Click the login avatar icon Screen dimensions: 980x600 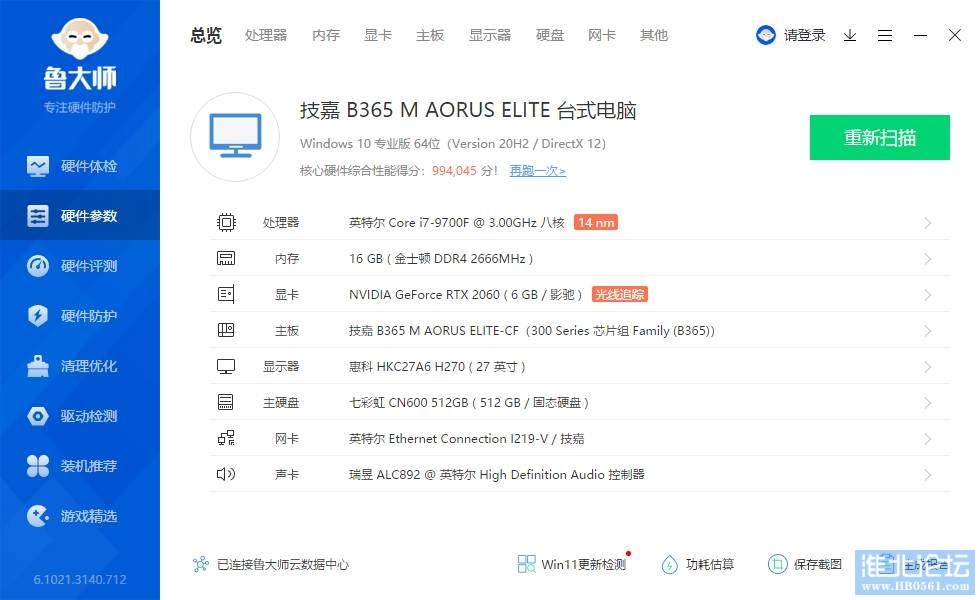tap(766, 36)
